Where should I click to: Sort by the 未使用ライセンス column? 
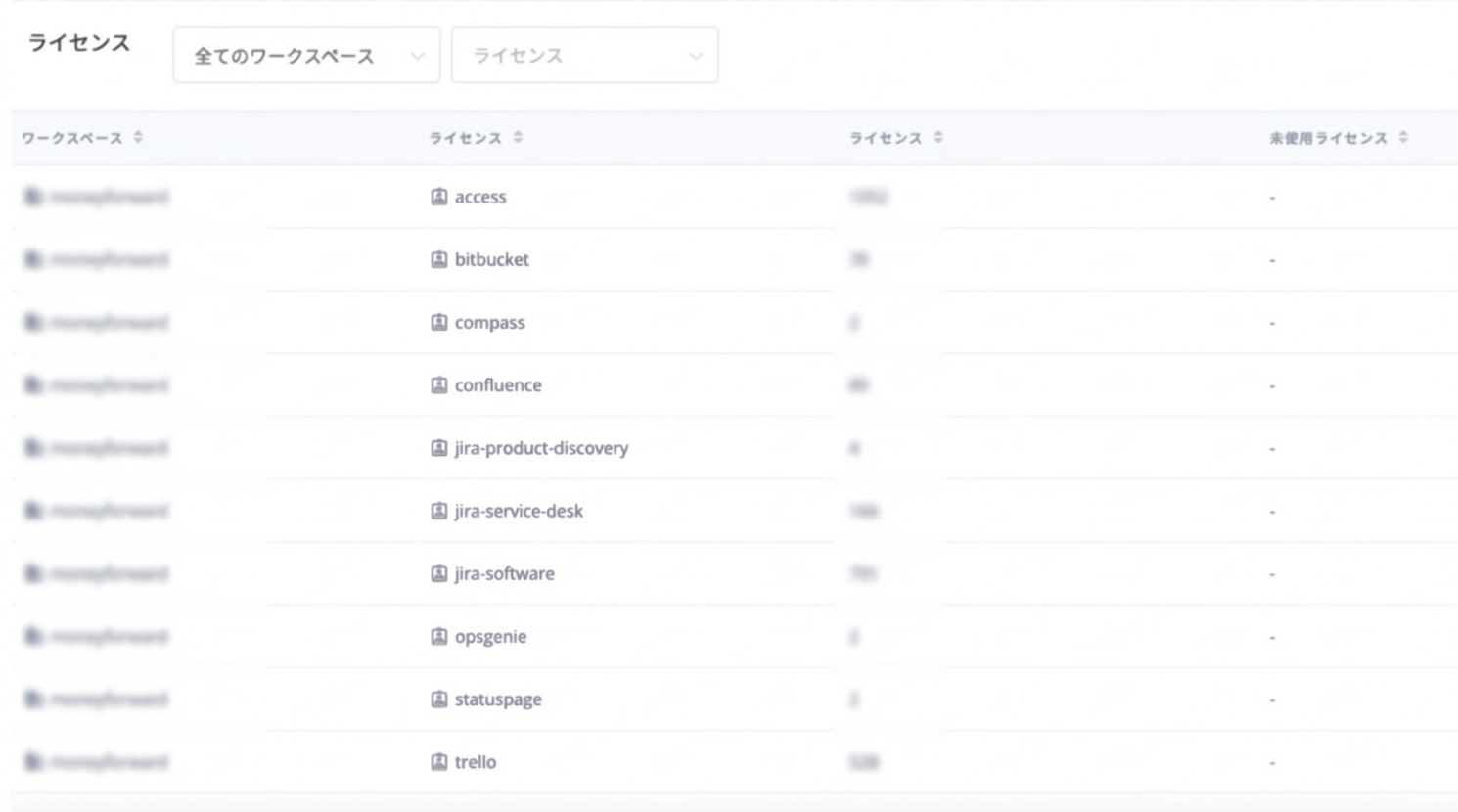tap(1403, 138)
